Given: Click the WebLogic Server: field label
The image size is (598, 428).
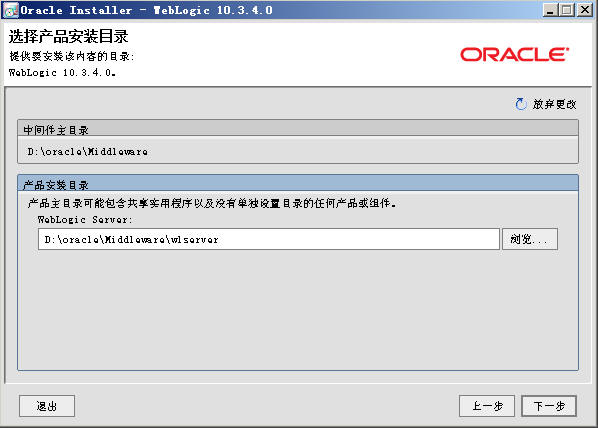Looking at the screenshot, I should [x=85, y=220].
